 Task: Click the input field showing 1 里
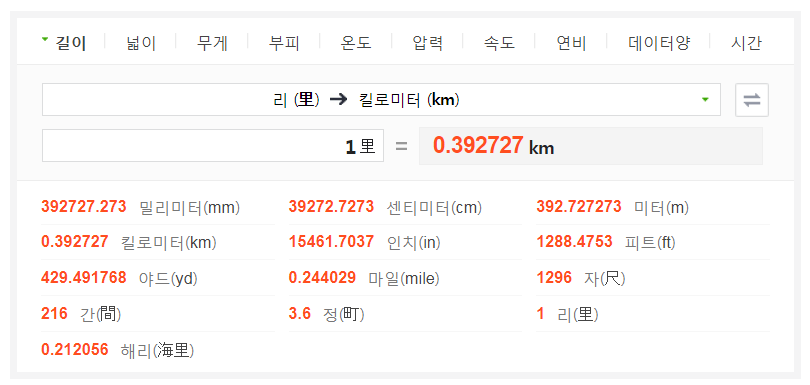pyautogui.click(x=213, y=146)
